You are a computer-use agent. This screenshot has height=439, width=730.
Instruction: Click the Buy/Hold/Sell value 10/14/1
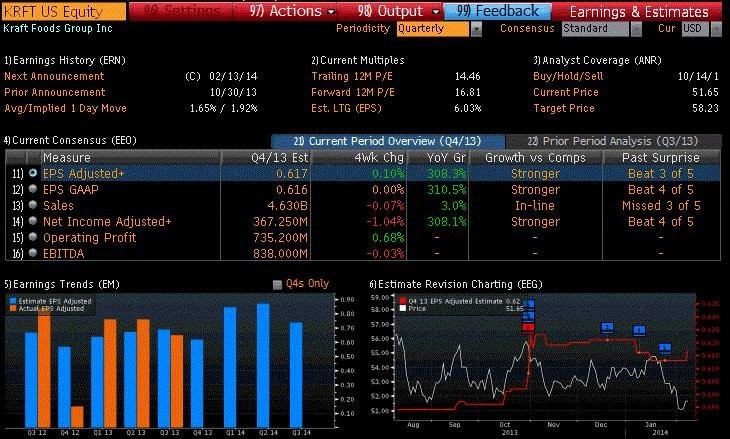click(x=698, y=76)
